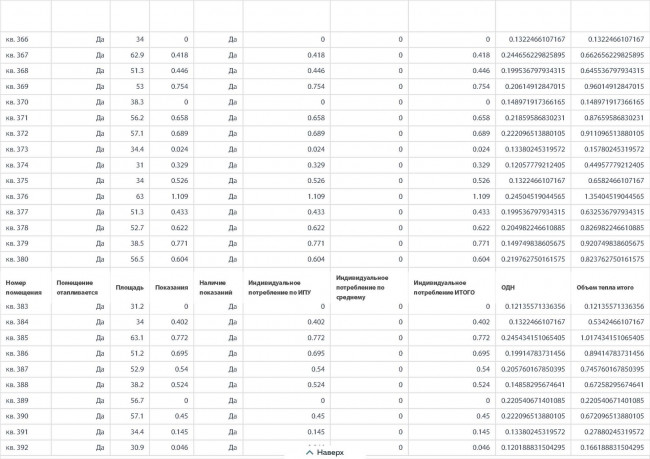Image resolution: width=650 pixels, height=459 pixels.
Task: Select area value 30.9 for кв. 392
Action: pyautogui.click(x=137, y=448)
